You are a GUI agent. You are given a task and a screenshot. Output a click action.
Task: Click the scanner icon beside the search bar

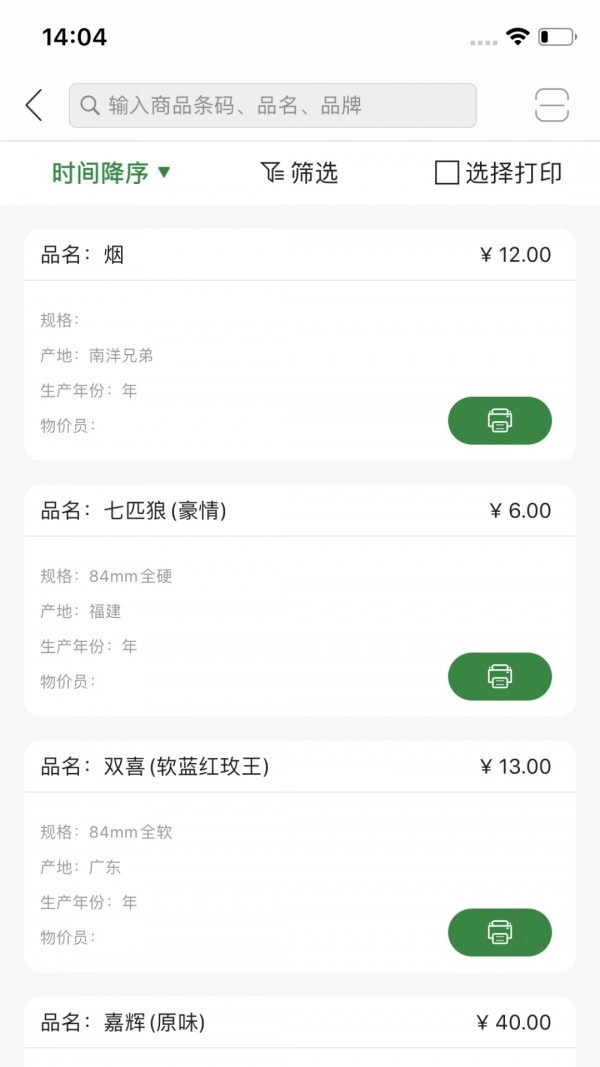pyautogui.click(x=551, y=104)
